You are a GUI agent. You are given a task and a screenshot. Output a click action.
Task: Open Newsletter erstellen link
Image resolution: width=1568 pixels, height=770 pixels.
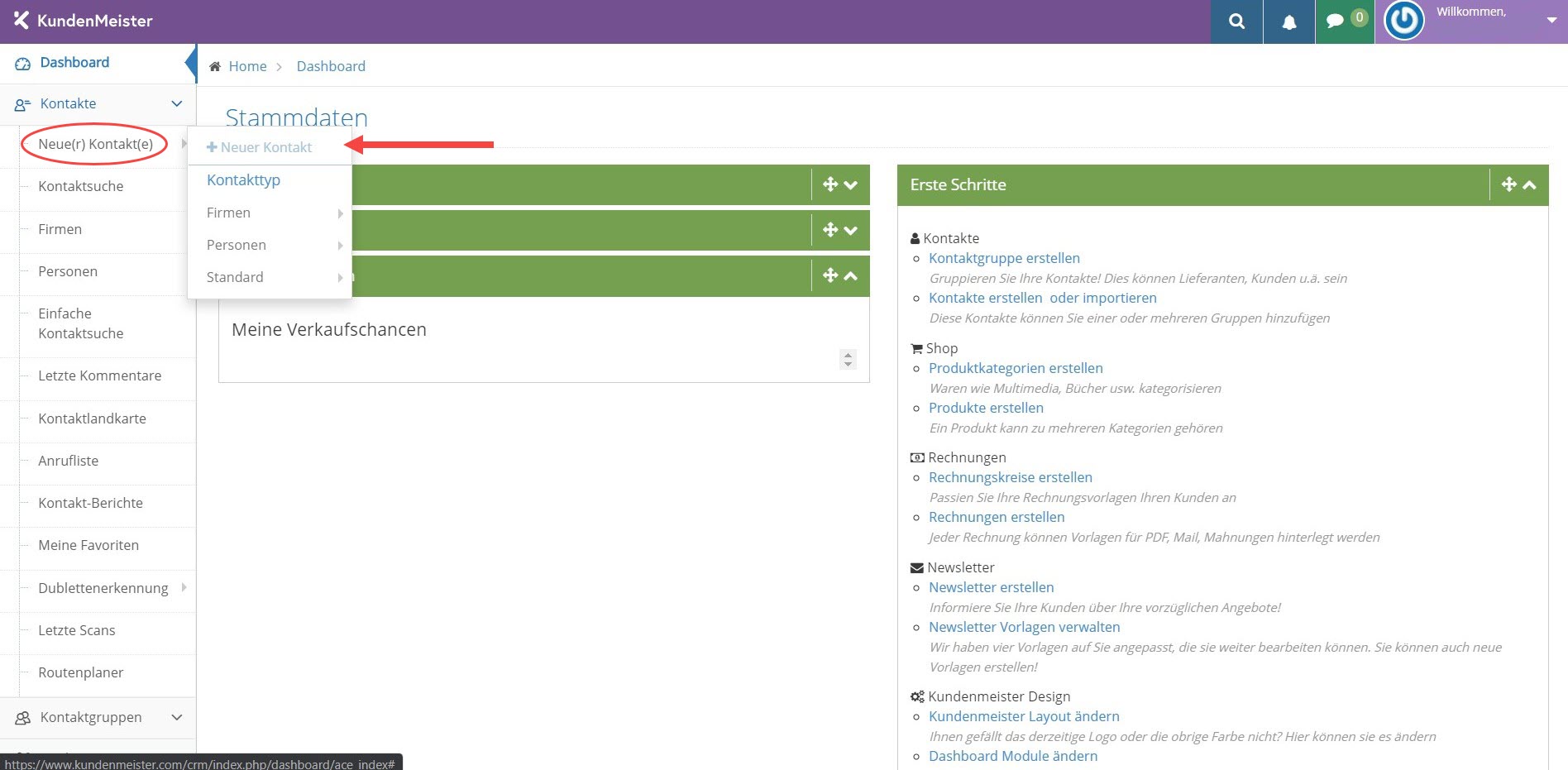pos(991,587)
